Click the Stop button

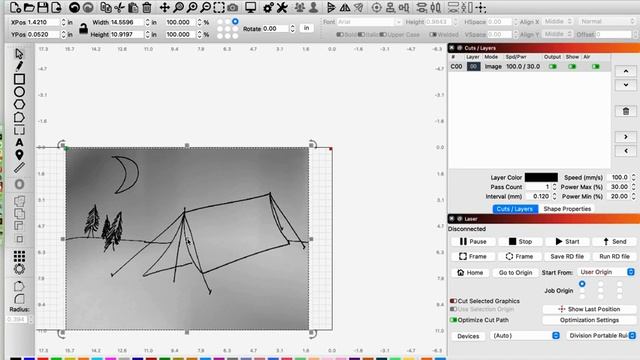pos(520,242)
